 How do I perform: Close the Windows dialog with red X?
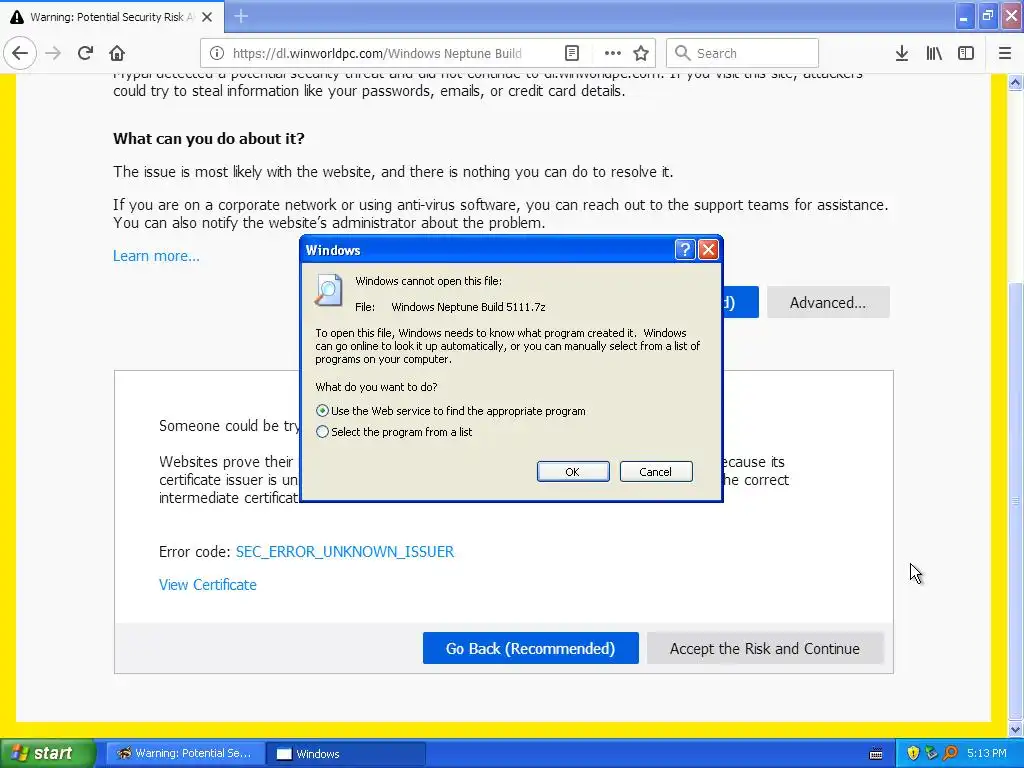[x=709, y=249]
